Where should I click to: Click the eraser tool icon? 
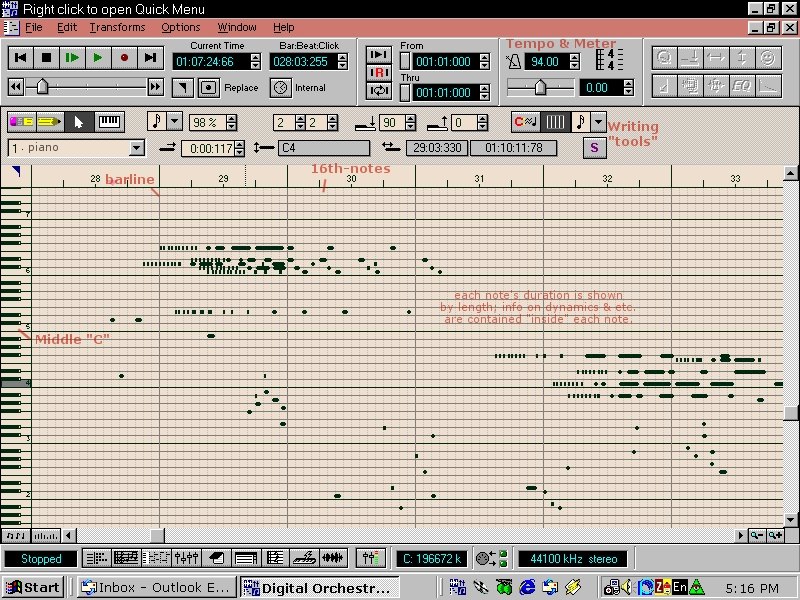(x=20, y=122)
